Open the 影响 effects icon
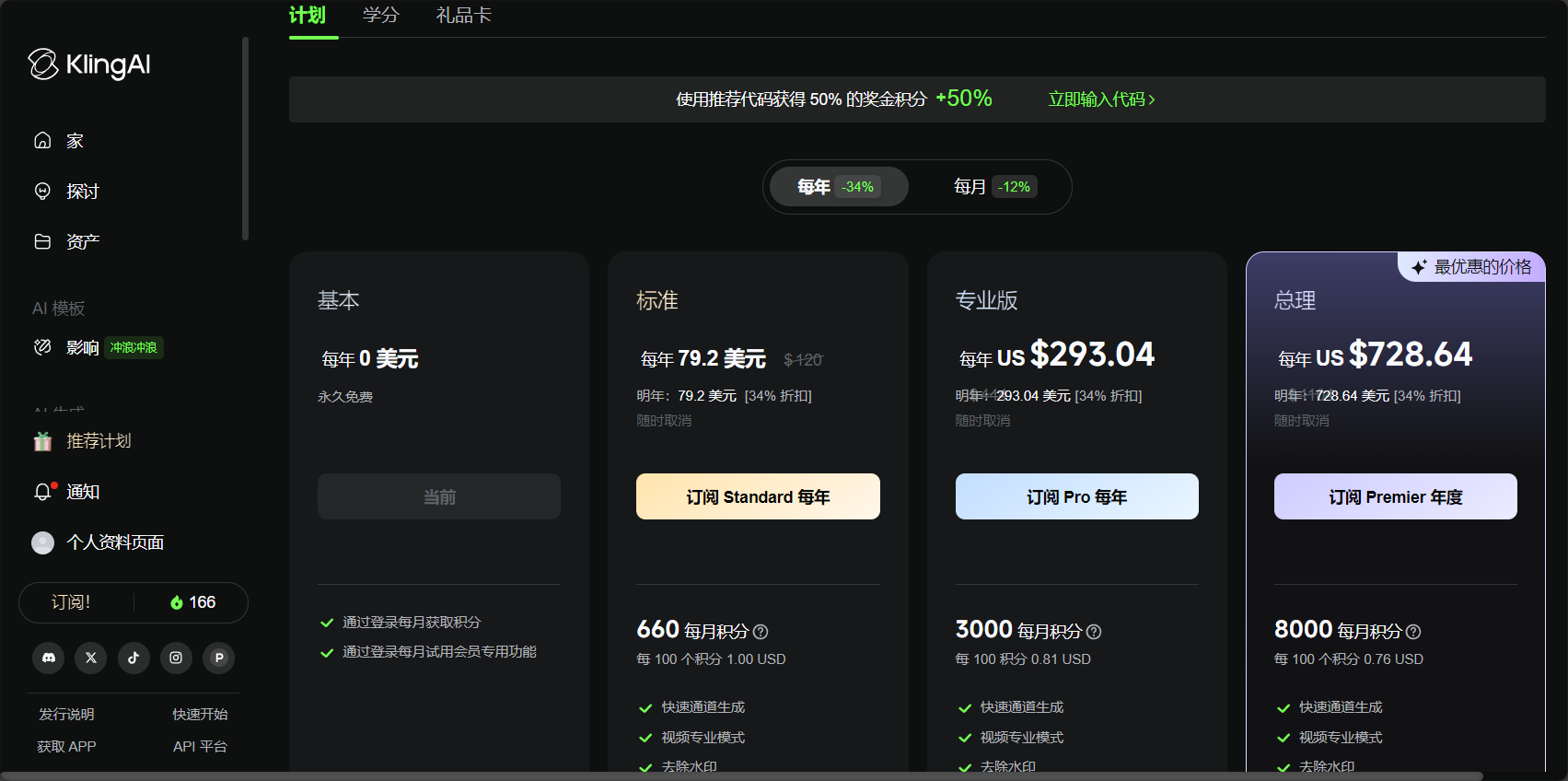The image size is (1568, 781). pyautogui.click(x=42, y=347)
